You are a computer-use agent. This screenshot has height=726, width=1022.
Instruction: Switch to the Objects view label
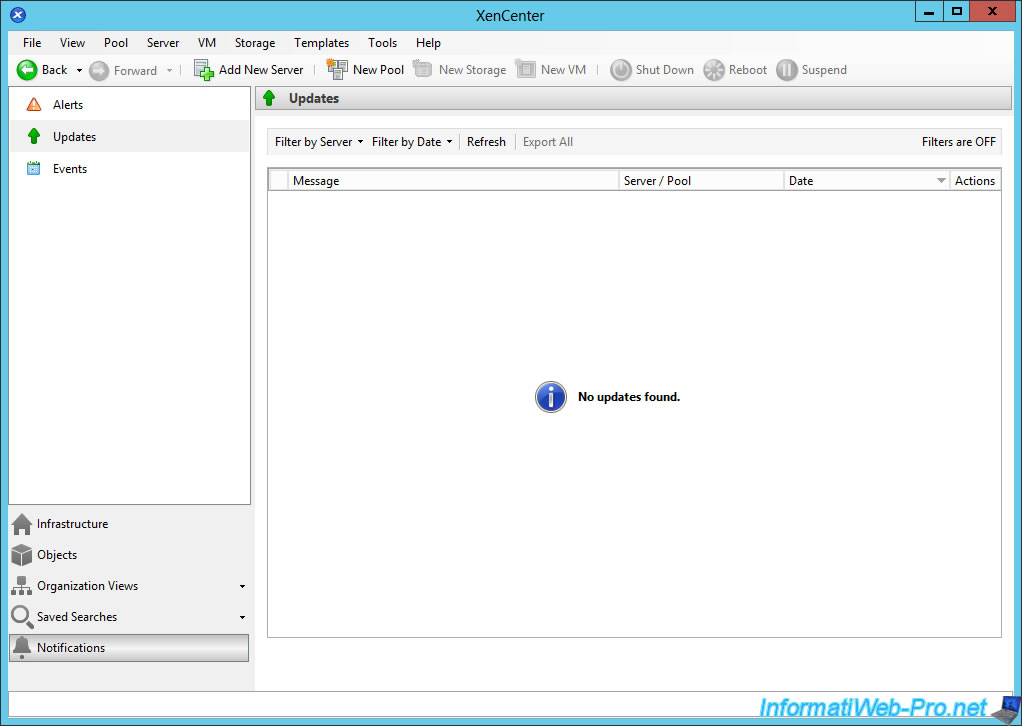pyautogui.click(x=57, y=555)
